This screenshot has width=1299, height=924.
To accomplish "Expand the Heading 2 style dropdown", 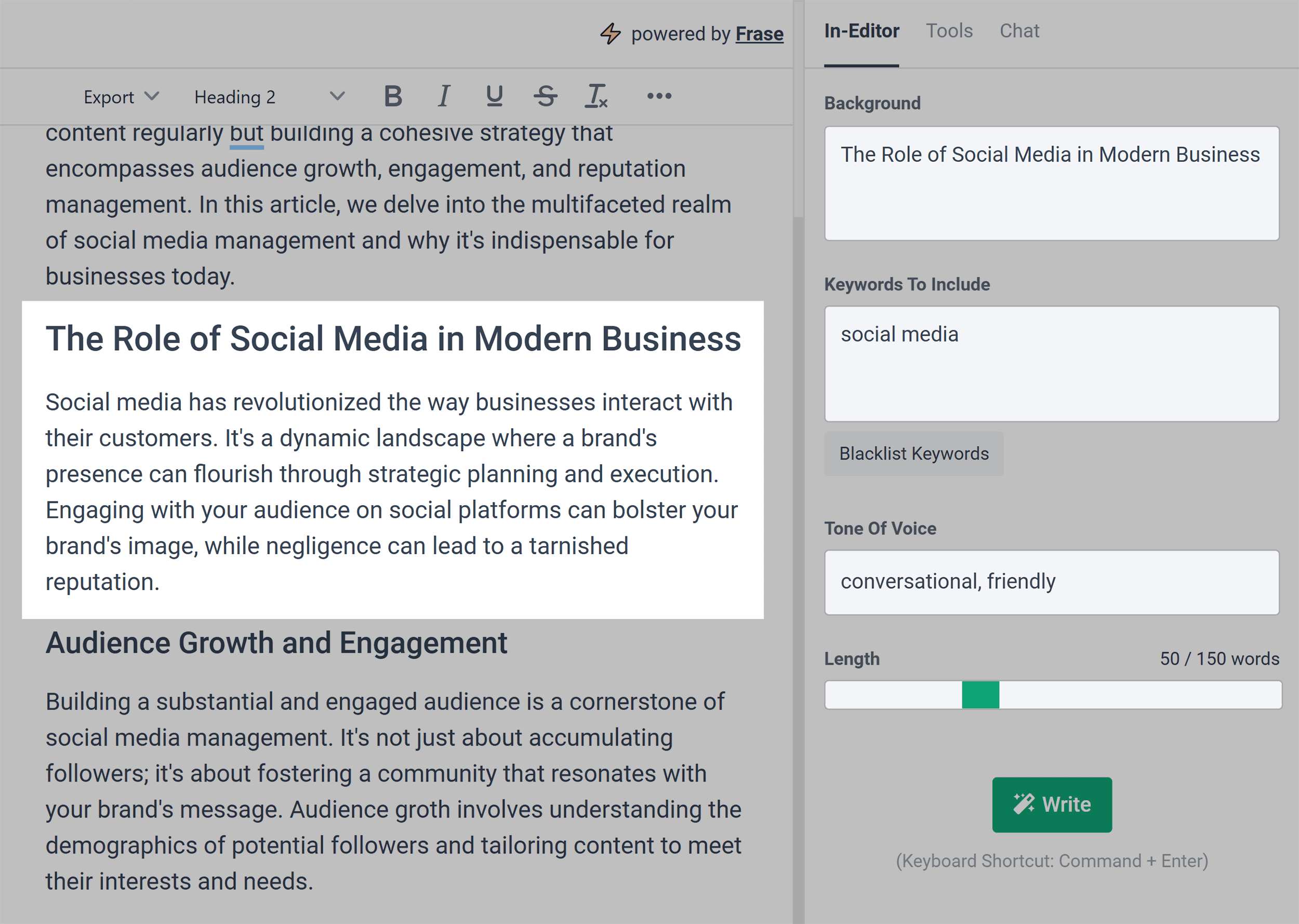I will click(x=234, y=96).
